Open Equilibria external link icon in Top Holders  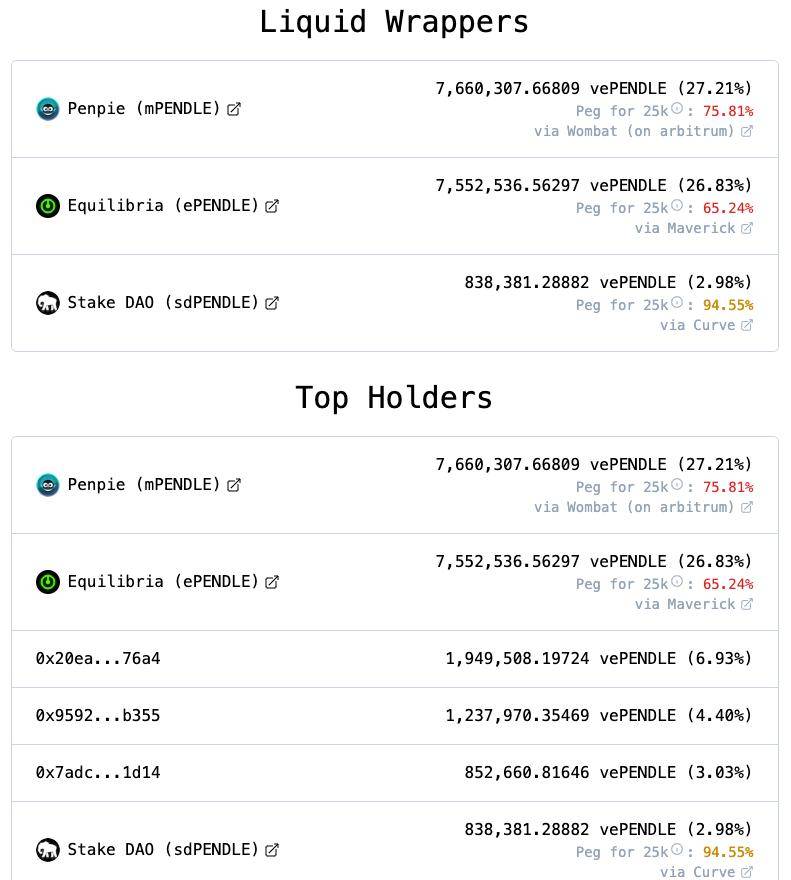coord(272,582)
